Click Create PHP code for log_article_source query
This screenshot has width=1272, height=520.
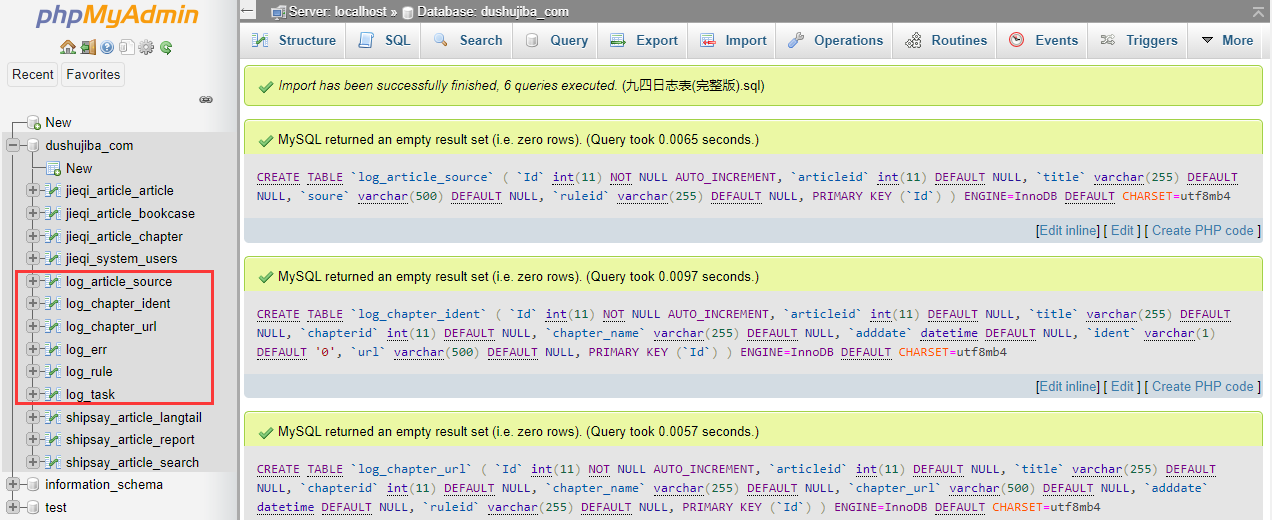pos(1202,230)
